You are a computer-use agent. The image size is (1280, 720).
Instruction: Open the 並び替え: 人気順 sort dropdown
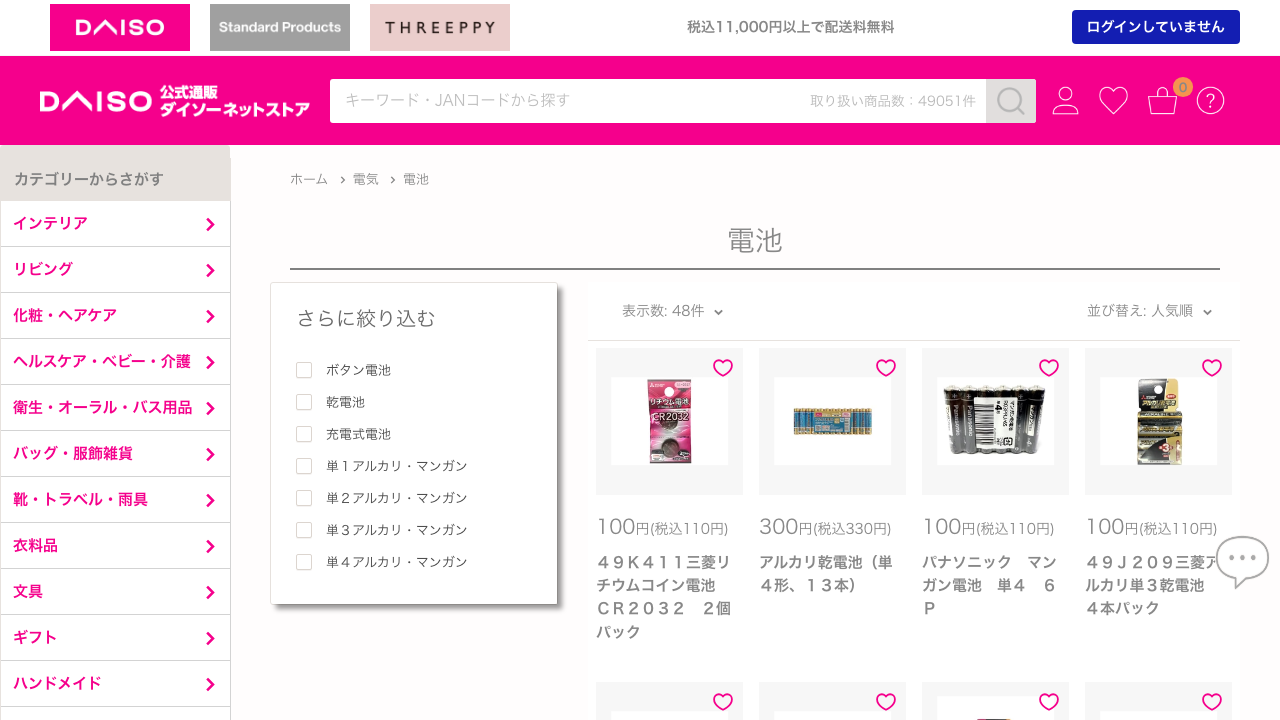pos(1150,311)
